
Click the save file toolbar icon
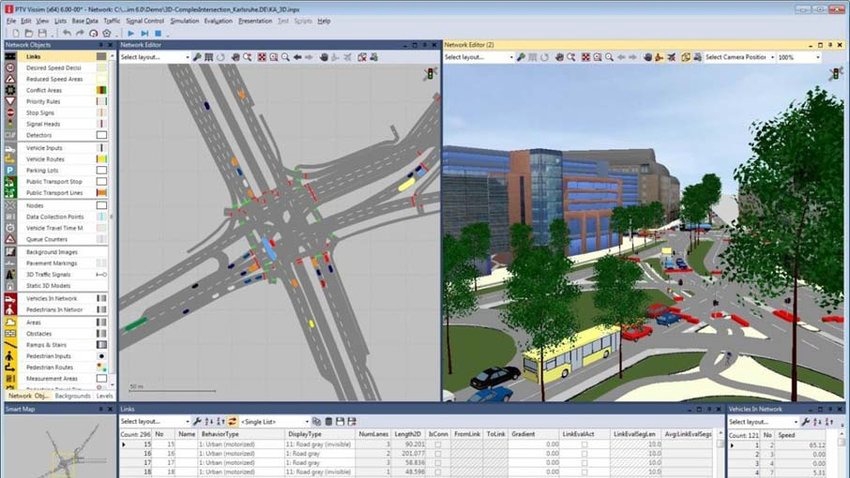pyautogui.click(x=41, y=32)
